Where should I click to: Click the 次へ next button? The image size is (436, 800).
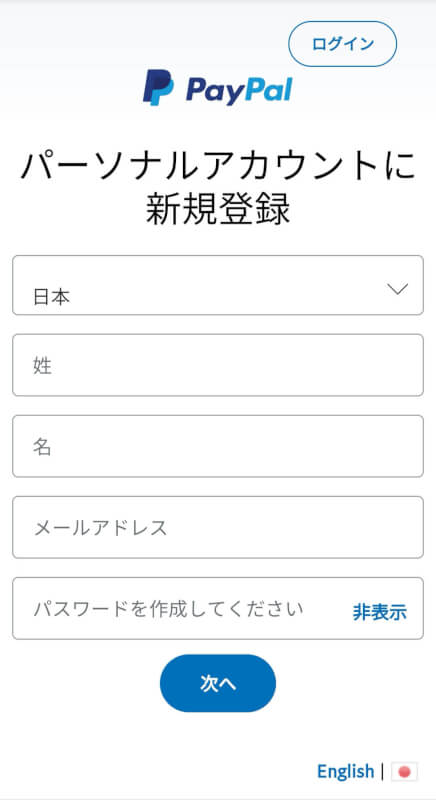218,684
